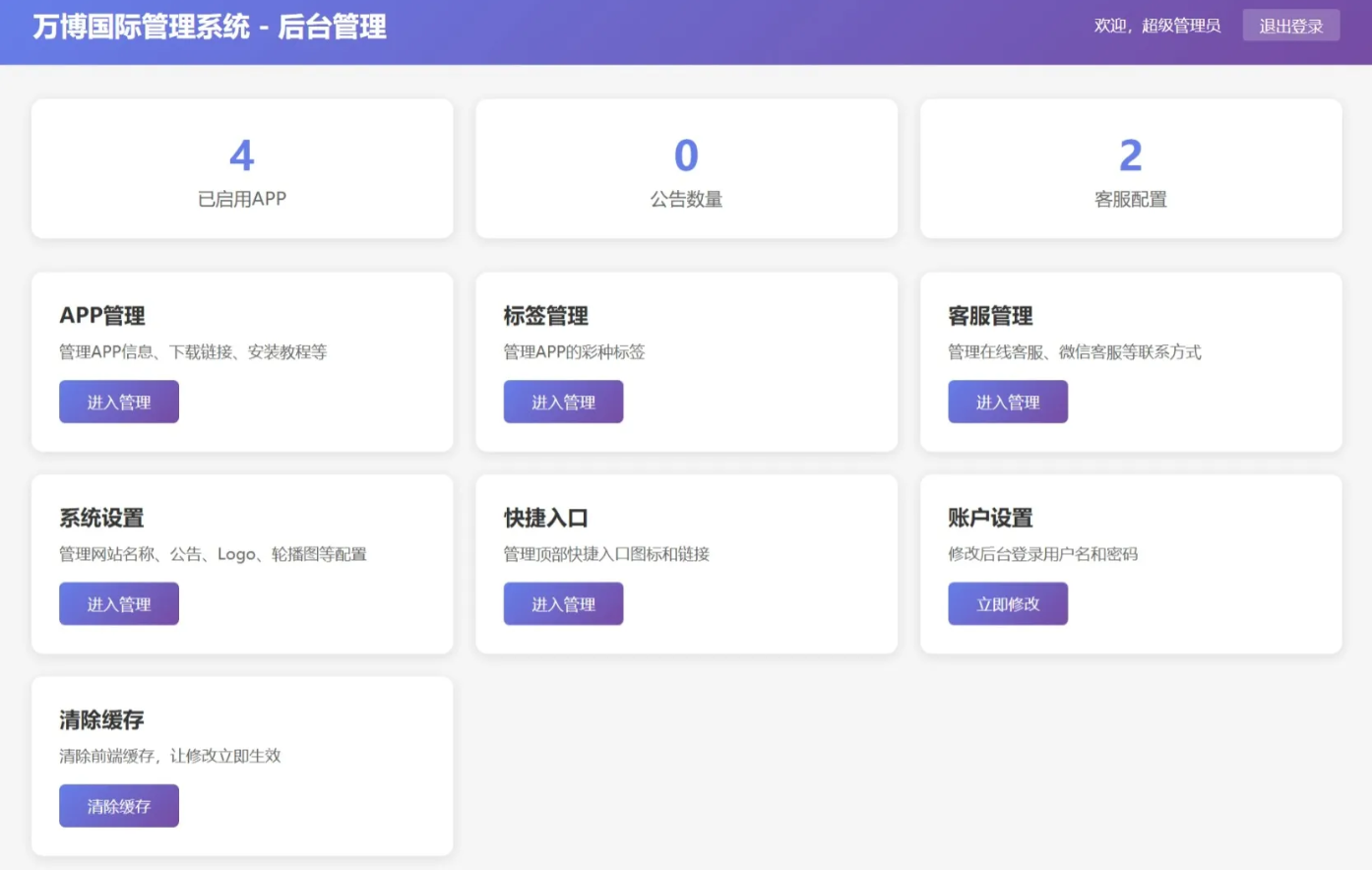Click the 公告数量 statistics card
The image size is (1372, 870).
point(686,168)
